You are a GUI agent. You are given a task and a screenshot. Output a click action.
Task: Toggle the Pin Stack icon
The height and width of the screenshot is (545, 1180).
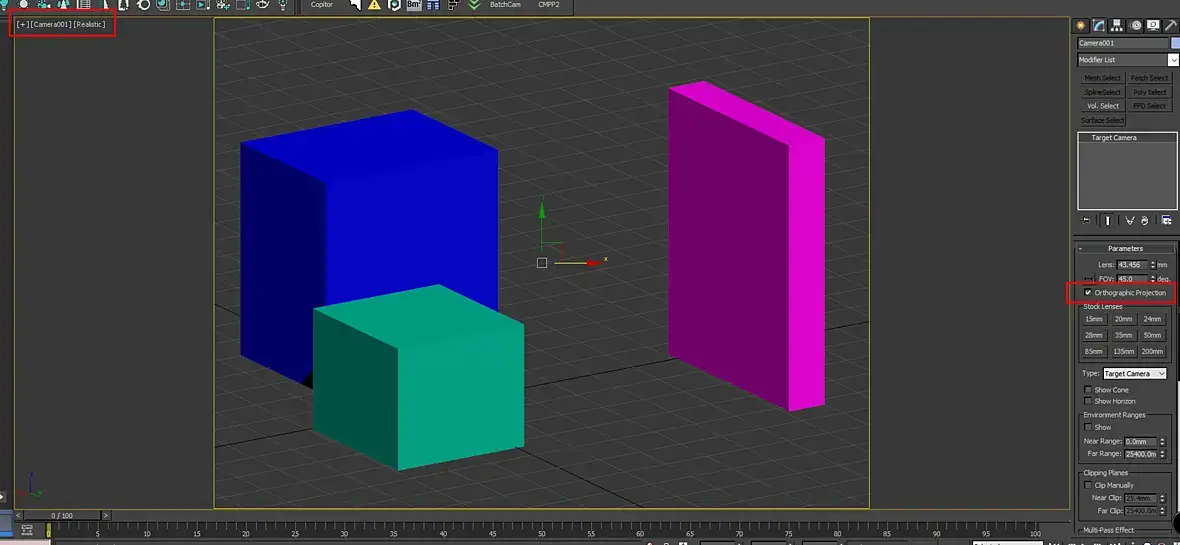(x=1085, y=221)
